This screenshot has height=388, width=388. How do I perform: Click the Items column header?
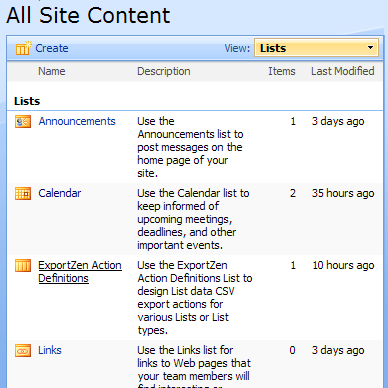tap(282, 71)
